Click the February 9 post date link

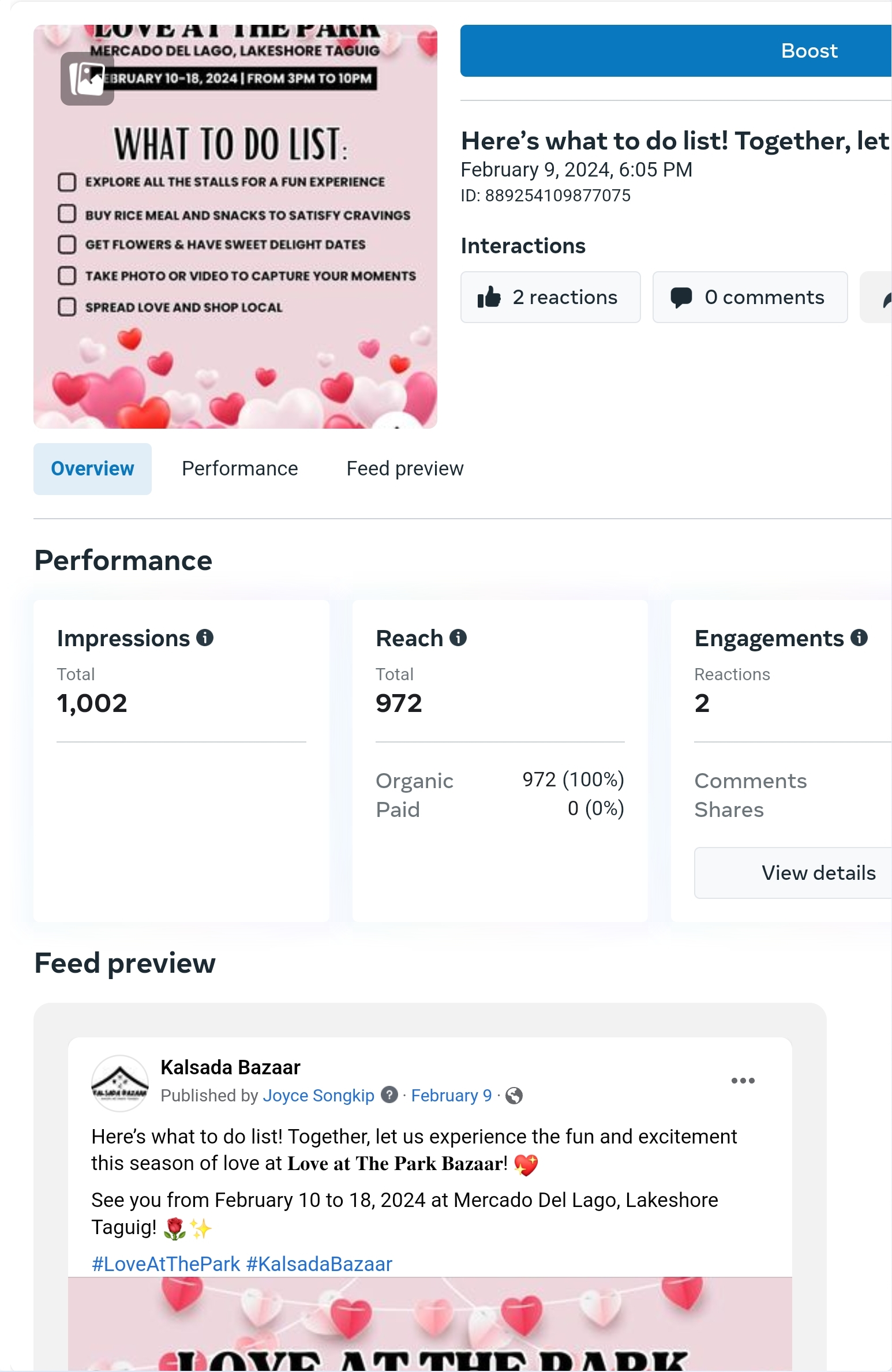click(451, 1095)
